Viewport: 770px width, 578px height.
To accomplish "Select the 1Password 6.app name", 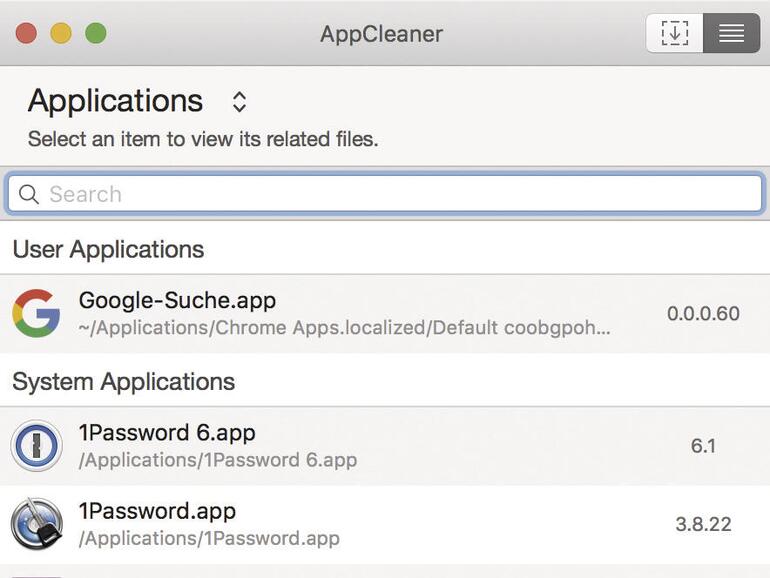I will [167, 433].
